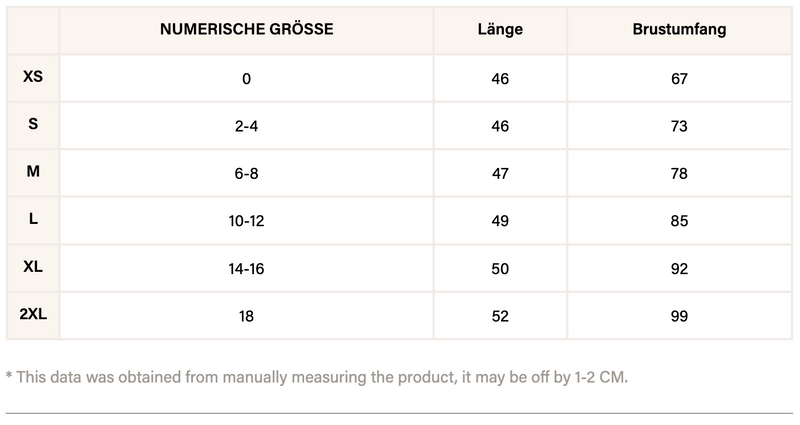Screen dimensions: 800x425
Task: Select the Länge value 49 for L
Action: tap(500, 221)
